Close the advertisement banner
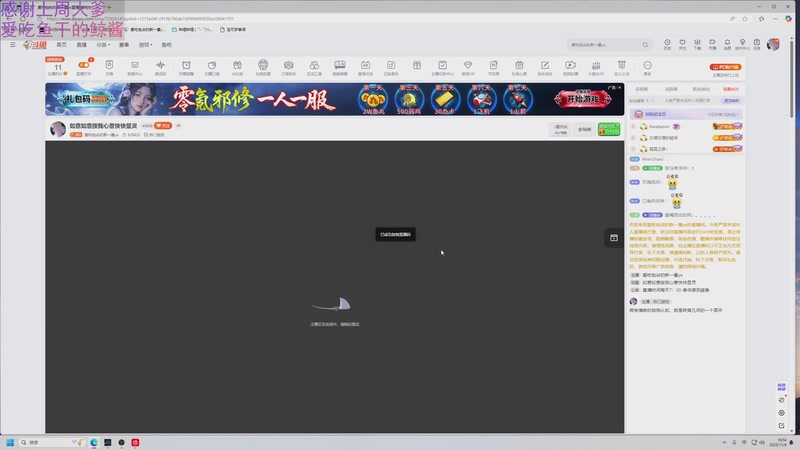This screenshot has height=450, width=800. (x=619, y=88)
